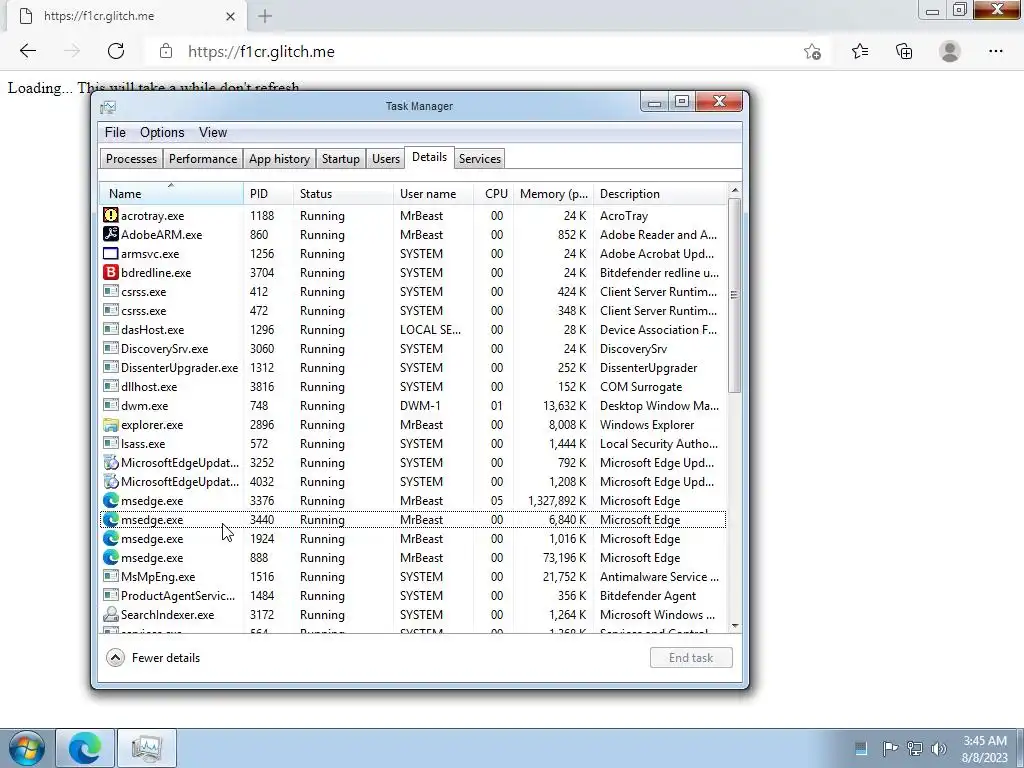
Task: Go back in the Edge browser
Action: click(27, 51)
